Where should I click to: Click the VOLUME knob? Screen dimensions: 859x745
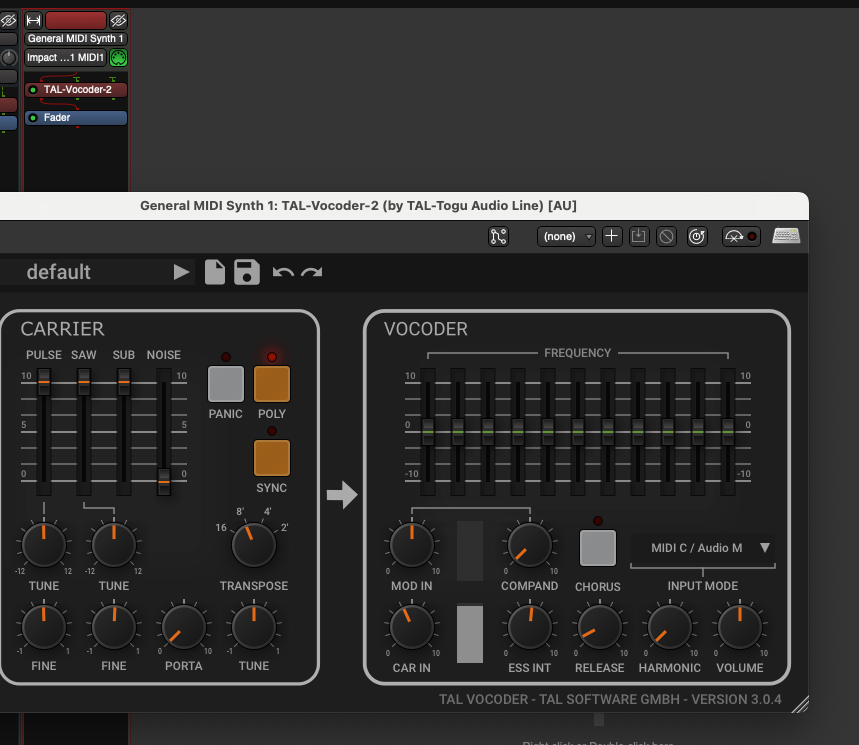coord(740,627)
